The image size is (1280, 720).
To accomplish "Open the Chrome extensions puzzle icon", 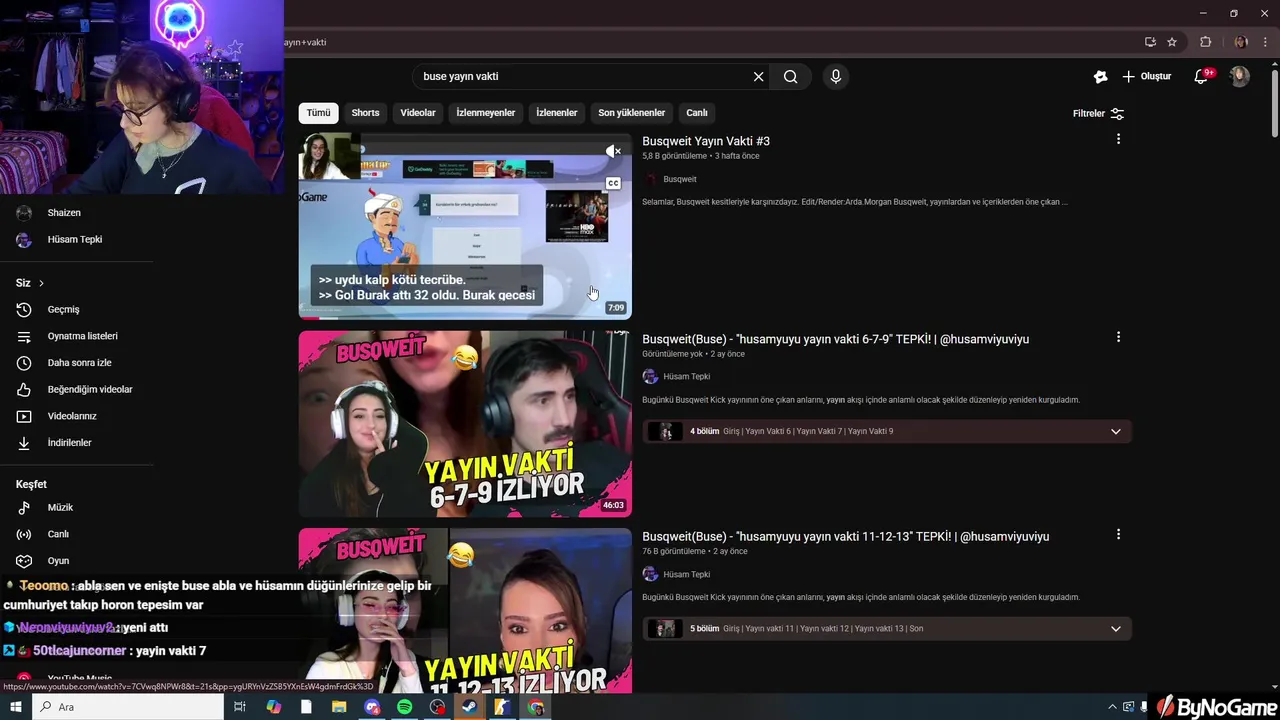I will click(1205, 42).
